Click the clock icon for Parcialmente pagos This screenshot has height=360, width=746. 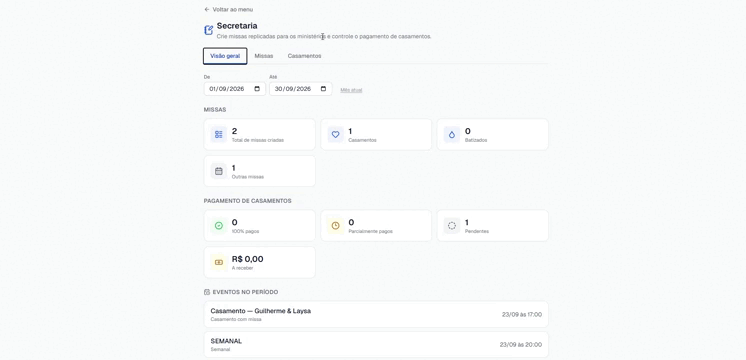click(335, 226)
